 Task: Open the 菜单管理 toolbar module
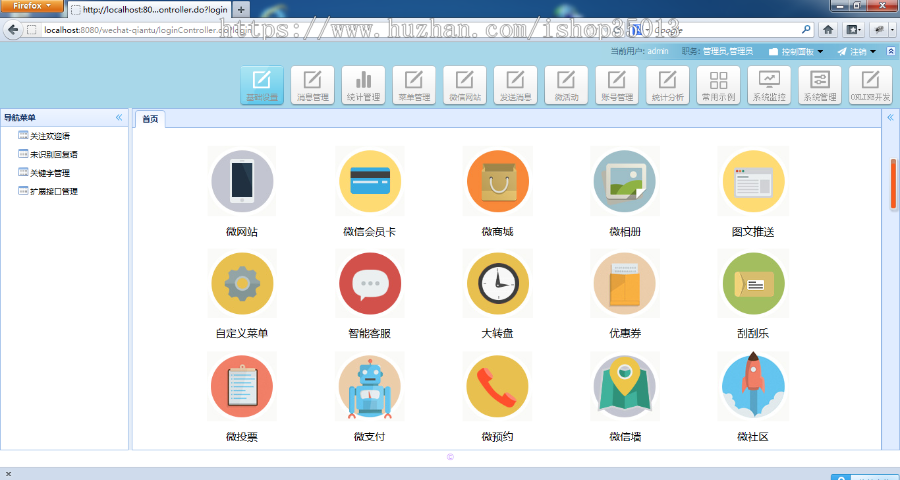[414, 85]
